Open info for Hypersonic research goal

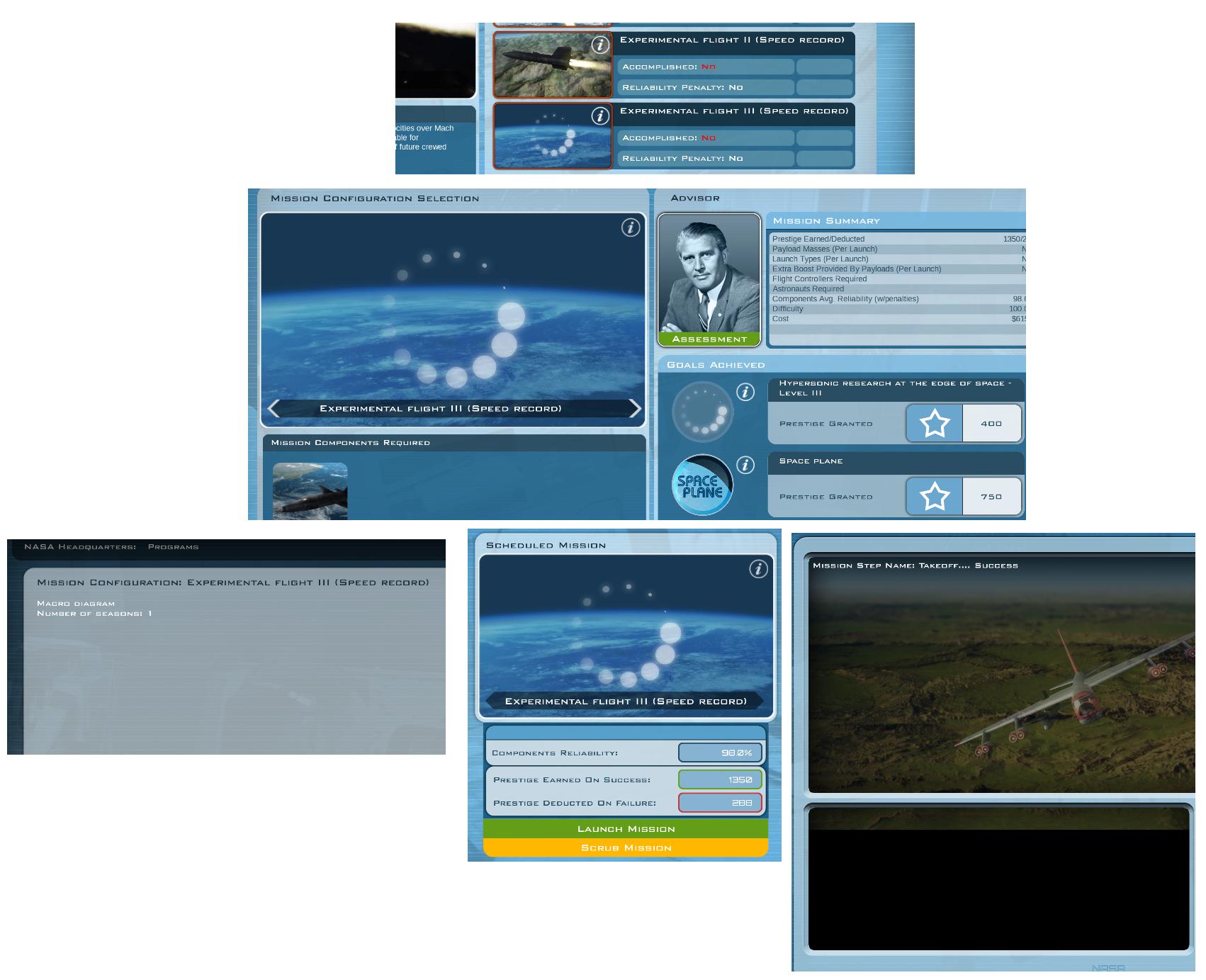(x=745, y=392)
